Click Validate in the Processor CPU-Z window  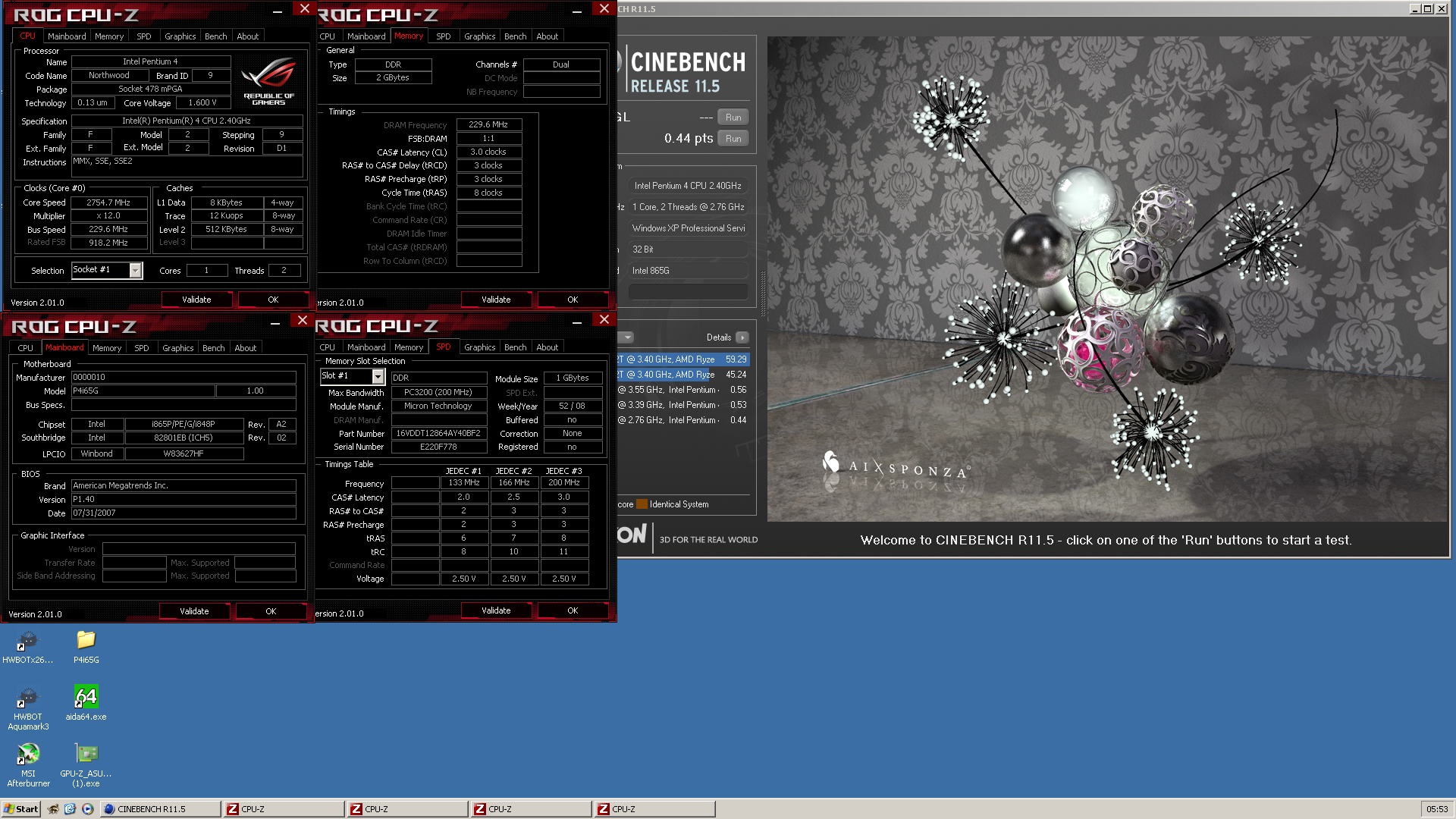coord(196,300)
